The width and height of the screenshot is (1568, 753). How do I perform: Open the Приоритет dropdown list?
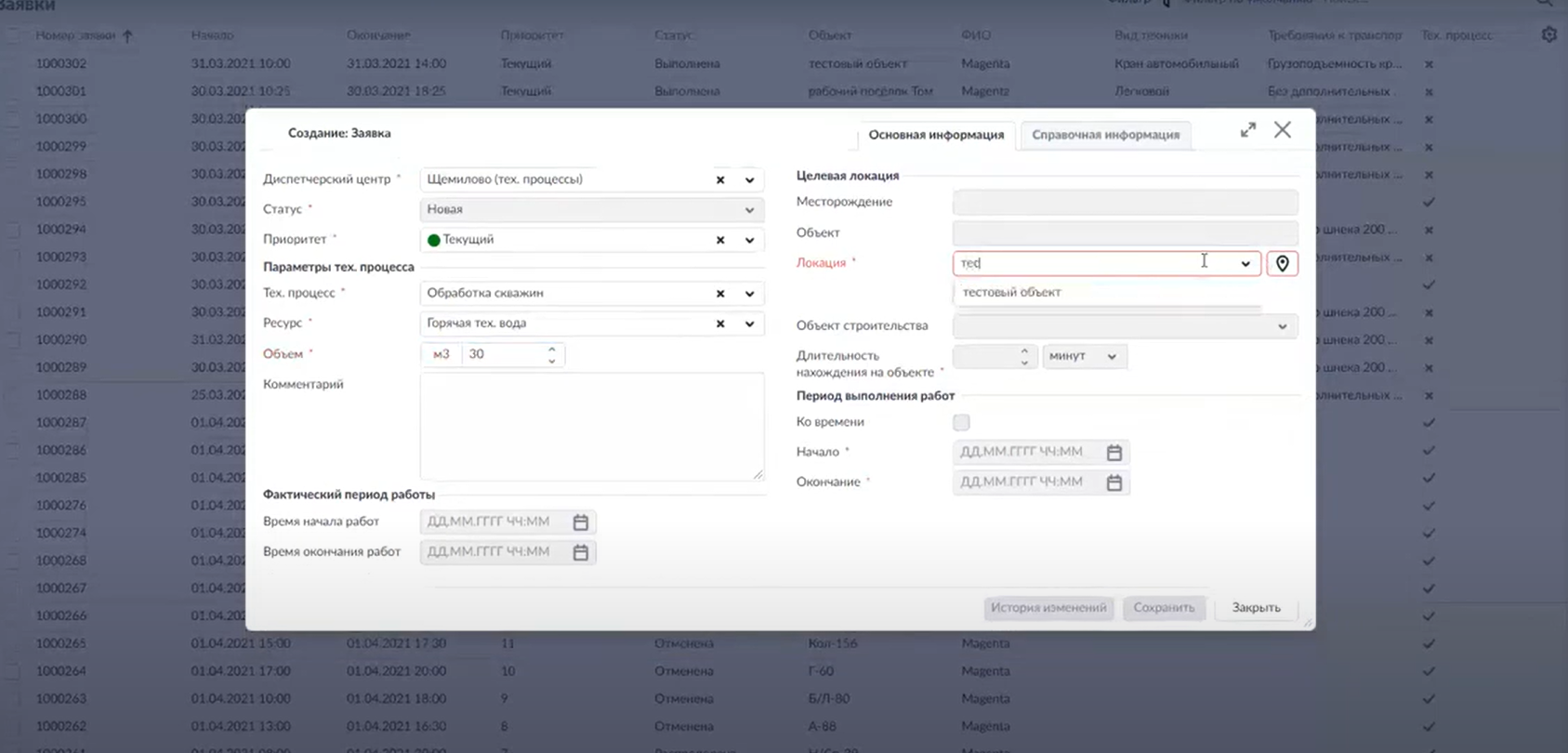pos(749,240)
